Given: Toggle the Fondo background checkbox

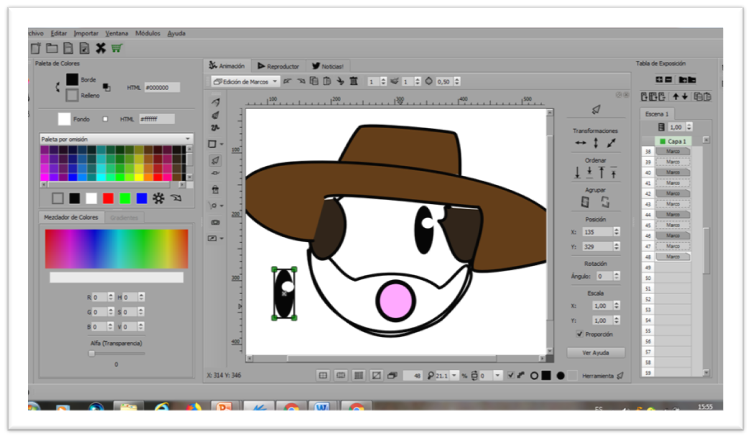Looking at the screenshot, I should (105, 119).
